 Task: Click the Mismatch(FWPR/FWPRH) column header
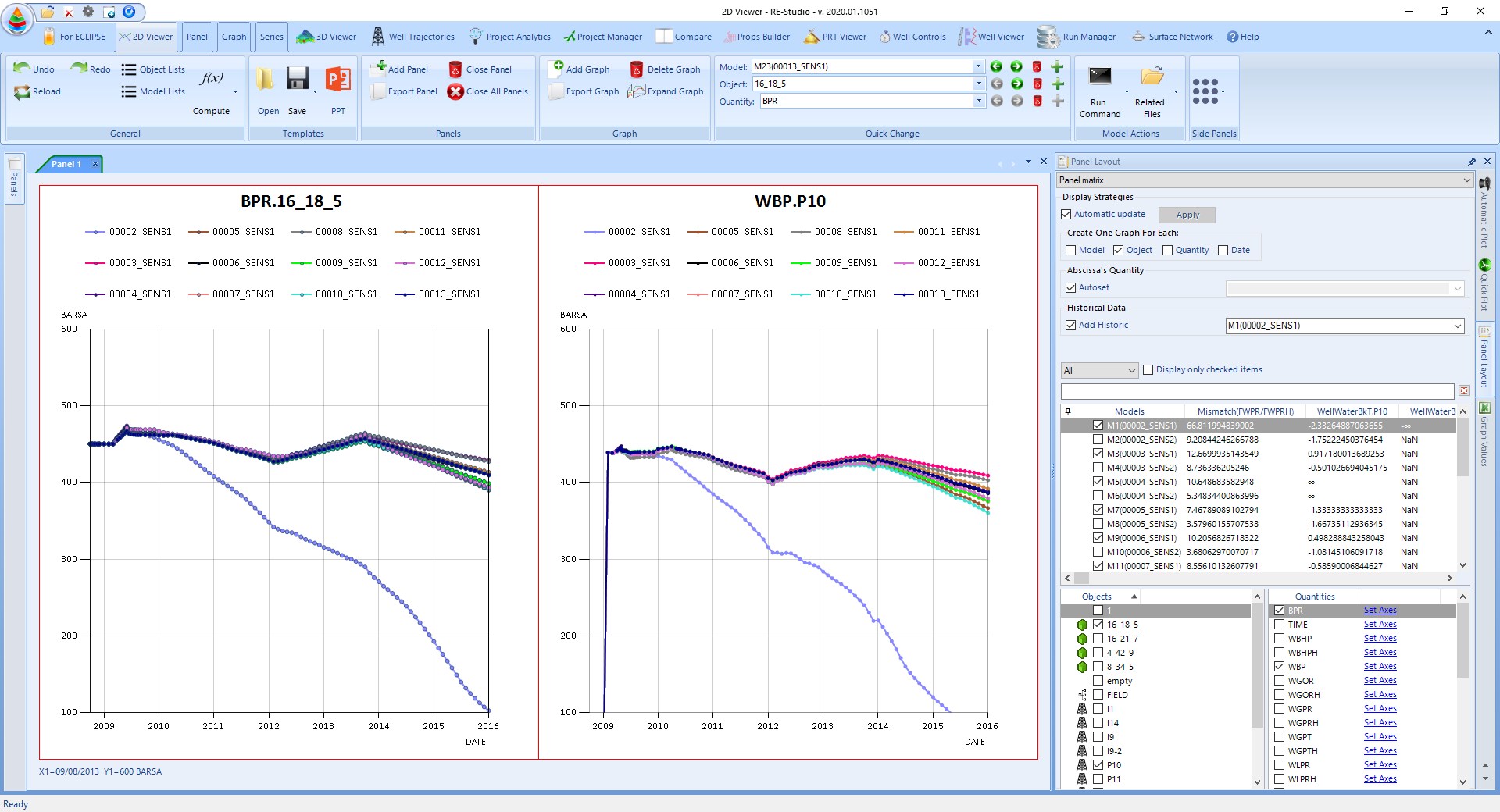point(1245,411)
